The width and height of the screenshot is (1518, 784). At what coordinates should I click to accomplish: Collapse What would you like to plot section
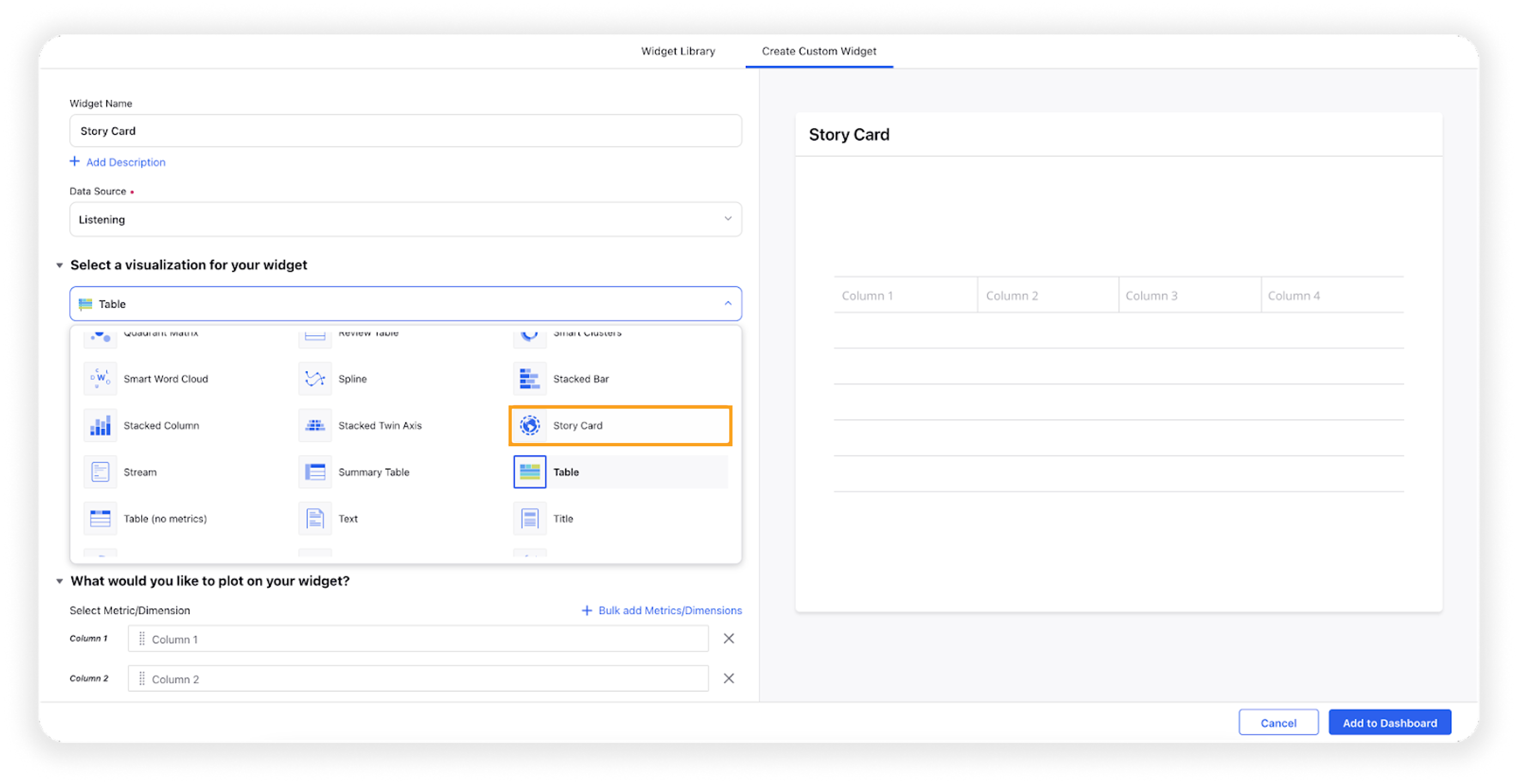click(59, 581)
